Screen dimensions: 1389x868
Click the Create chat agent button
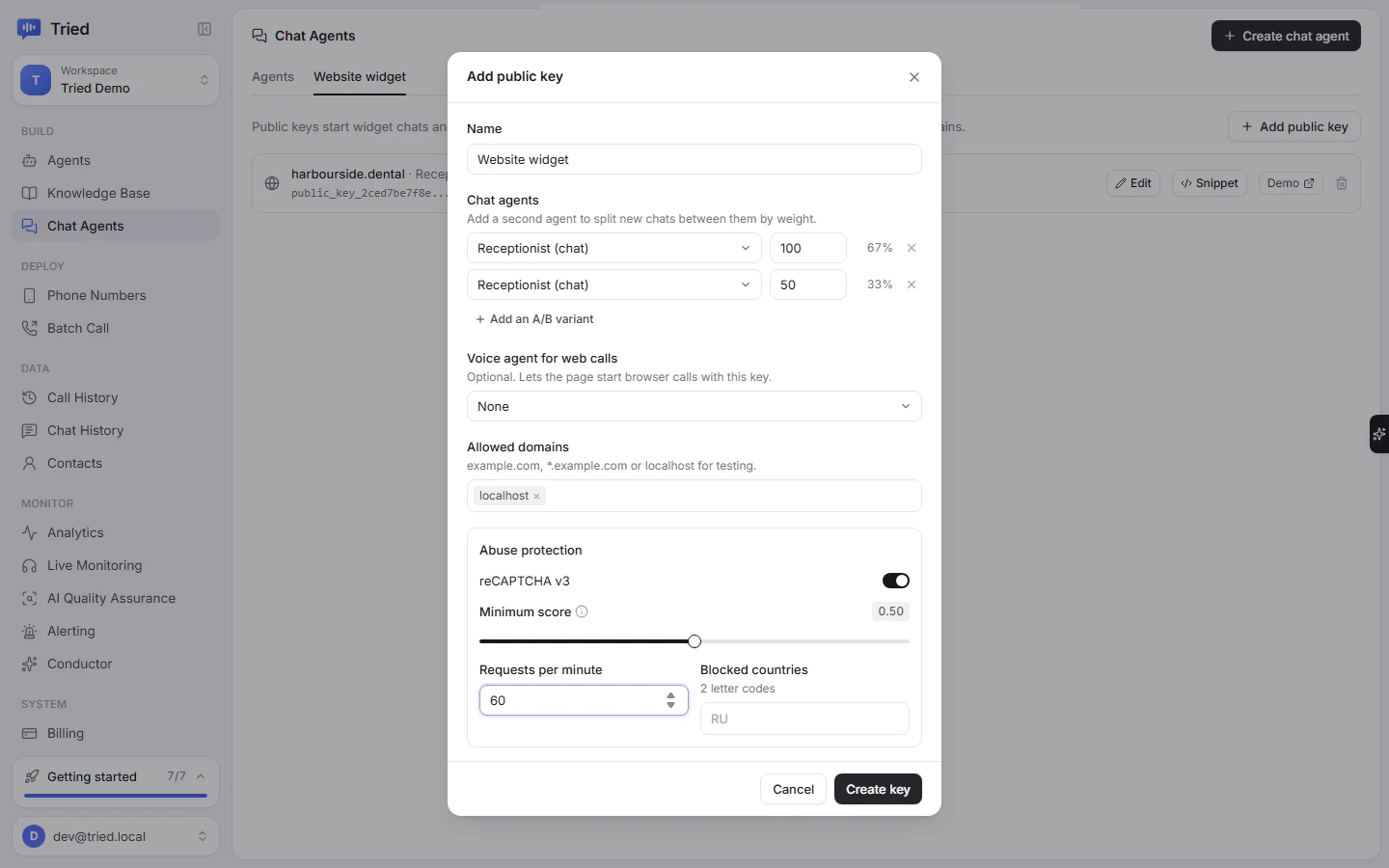click(x=1286, y=36)
